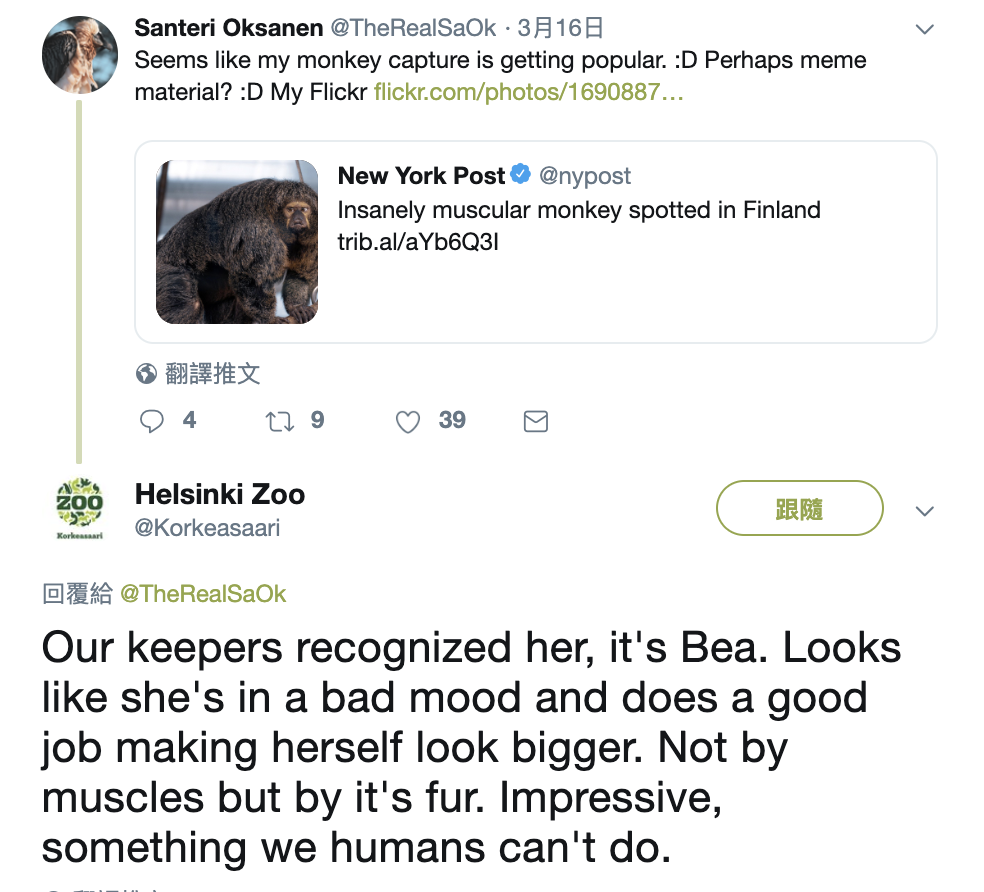Click the reply speech bubble icon

coord(152,421)
